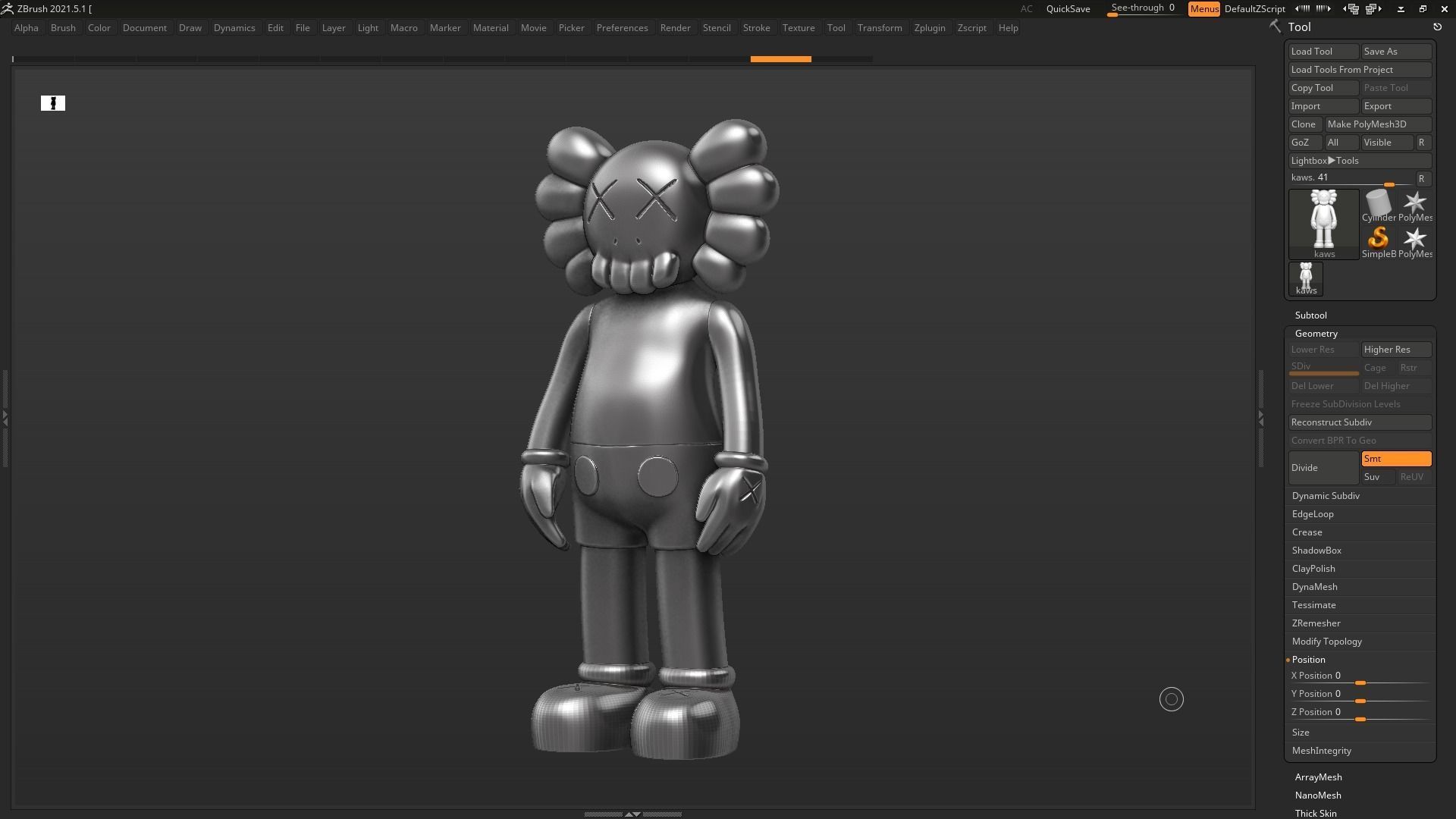The height and width of the screenshot is (819, 1456).
Task: Expand the Subtool section
Action: click(1310, 315)
